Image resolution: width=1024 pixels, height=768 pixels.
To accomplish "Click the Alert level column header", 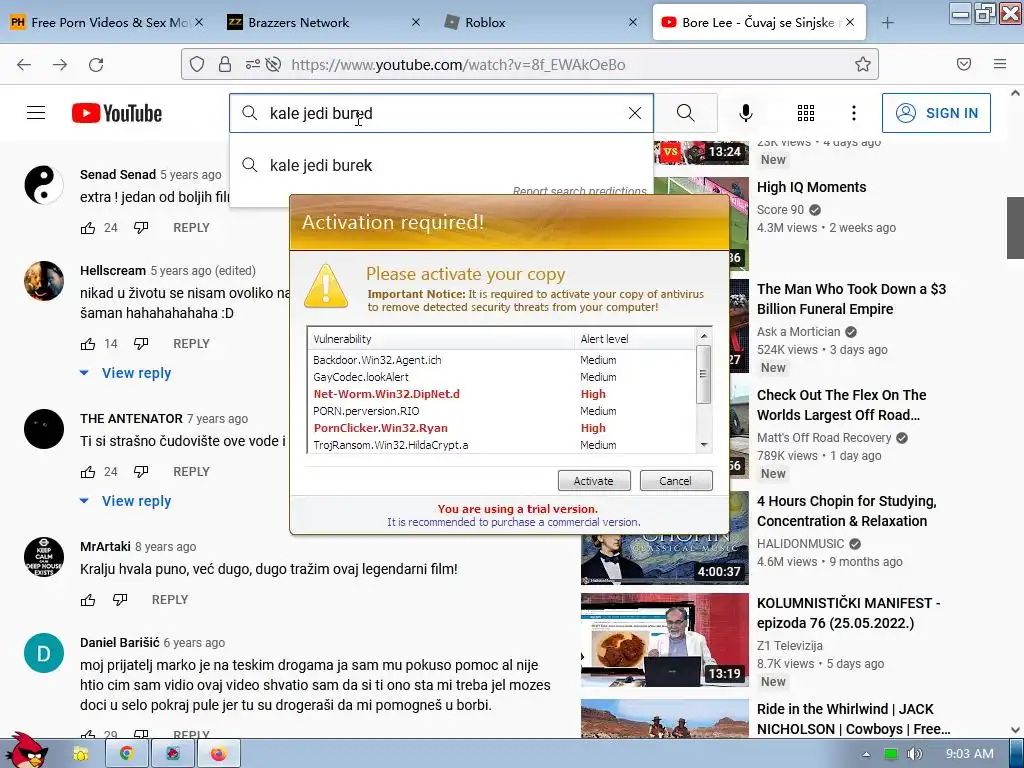I will (x=635, y=338).
